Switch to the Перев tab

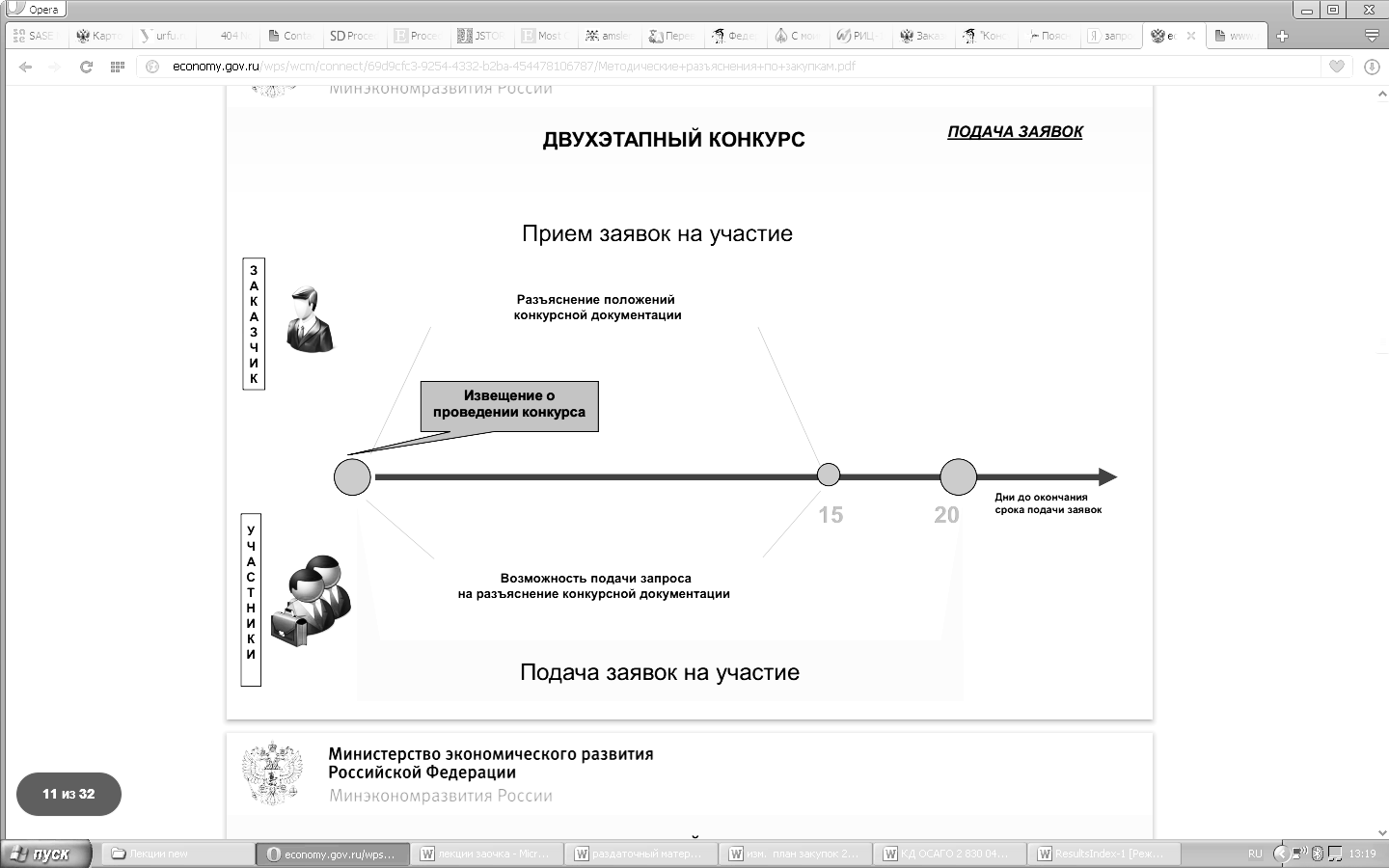pos(672,36)
